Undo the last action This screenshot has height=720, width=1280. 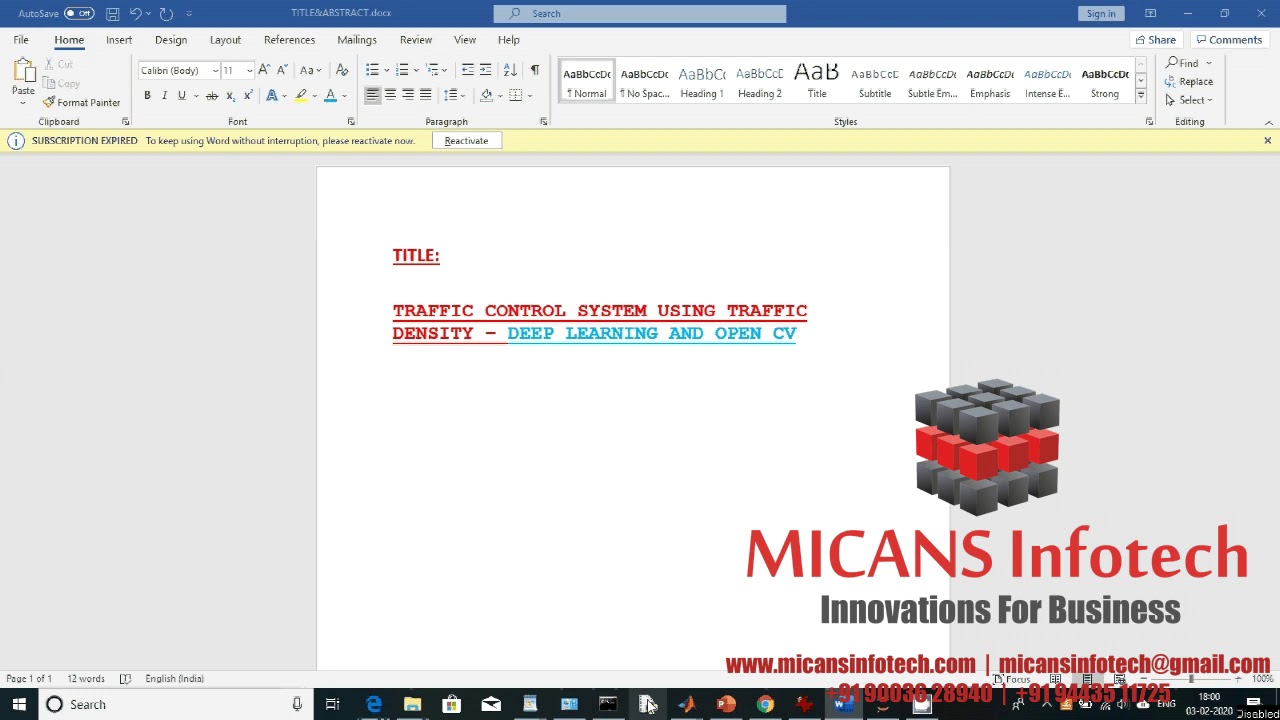coord(135,14)
